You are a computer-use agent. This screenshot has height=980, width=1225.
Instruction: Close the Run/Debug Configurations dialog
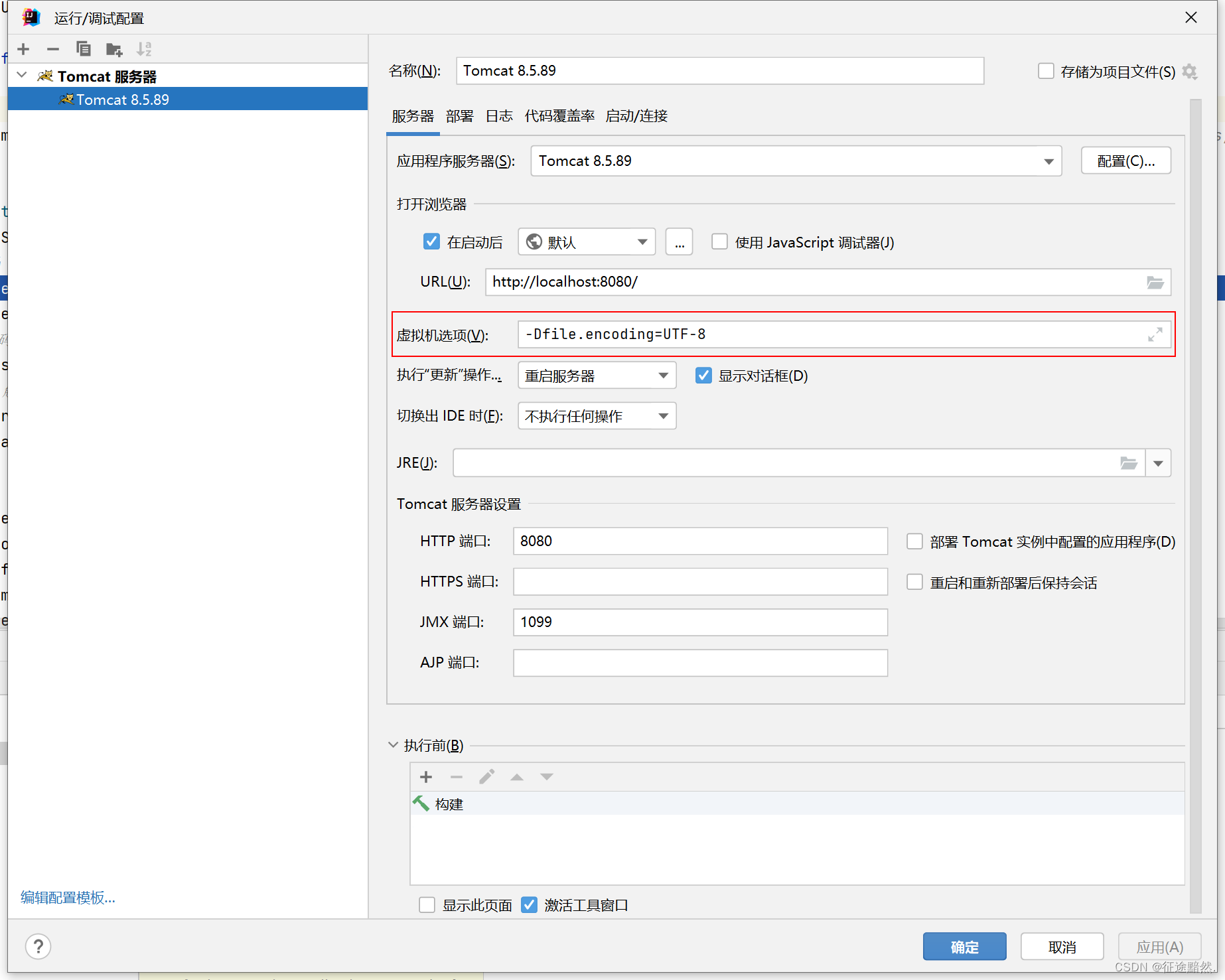(1191, 17)
